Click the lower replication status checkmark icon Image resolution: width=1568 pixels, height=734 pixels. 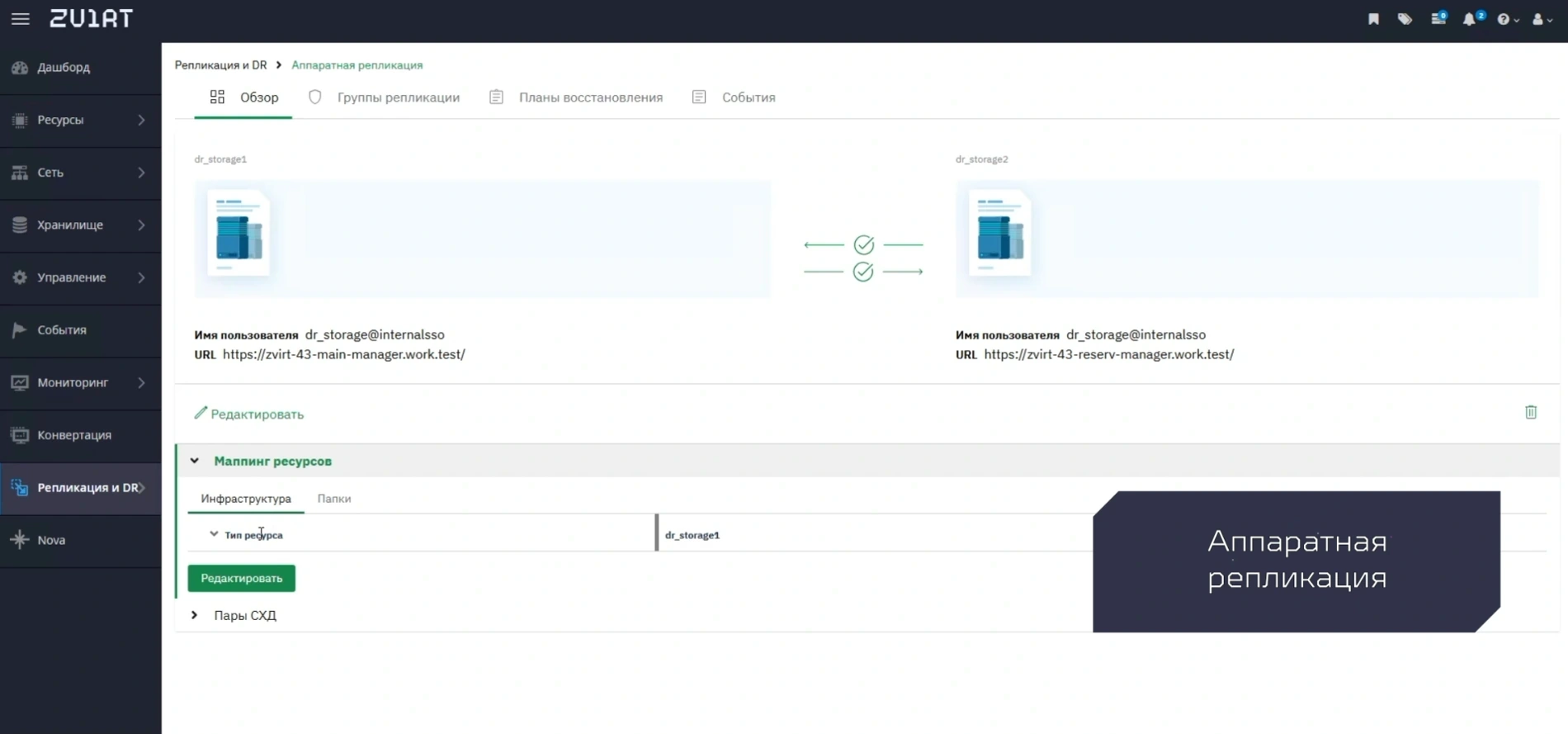pyautogui.click(x=863, y=272)
